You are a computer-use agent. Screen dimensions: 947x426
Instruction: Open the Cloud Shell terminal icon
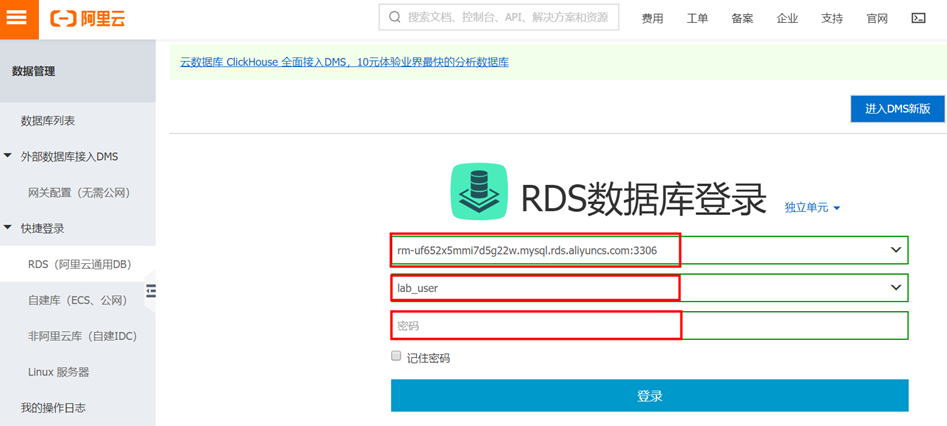(x=918, y=18)
